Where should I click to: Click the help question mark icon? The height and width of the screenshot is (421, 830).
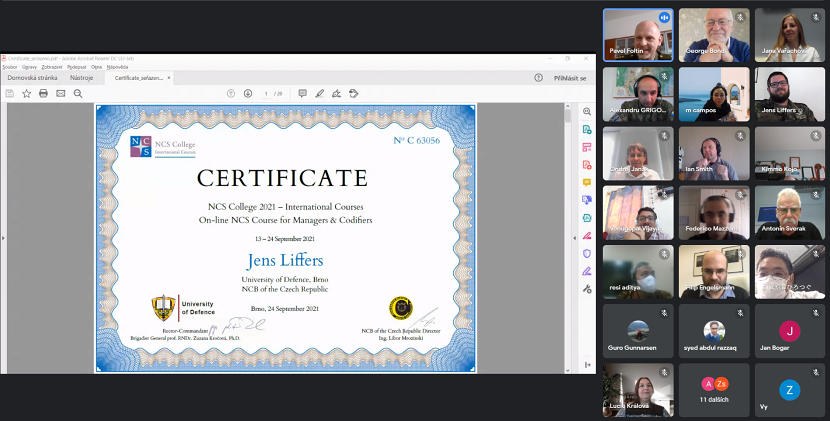(x=538, y=78)
